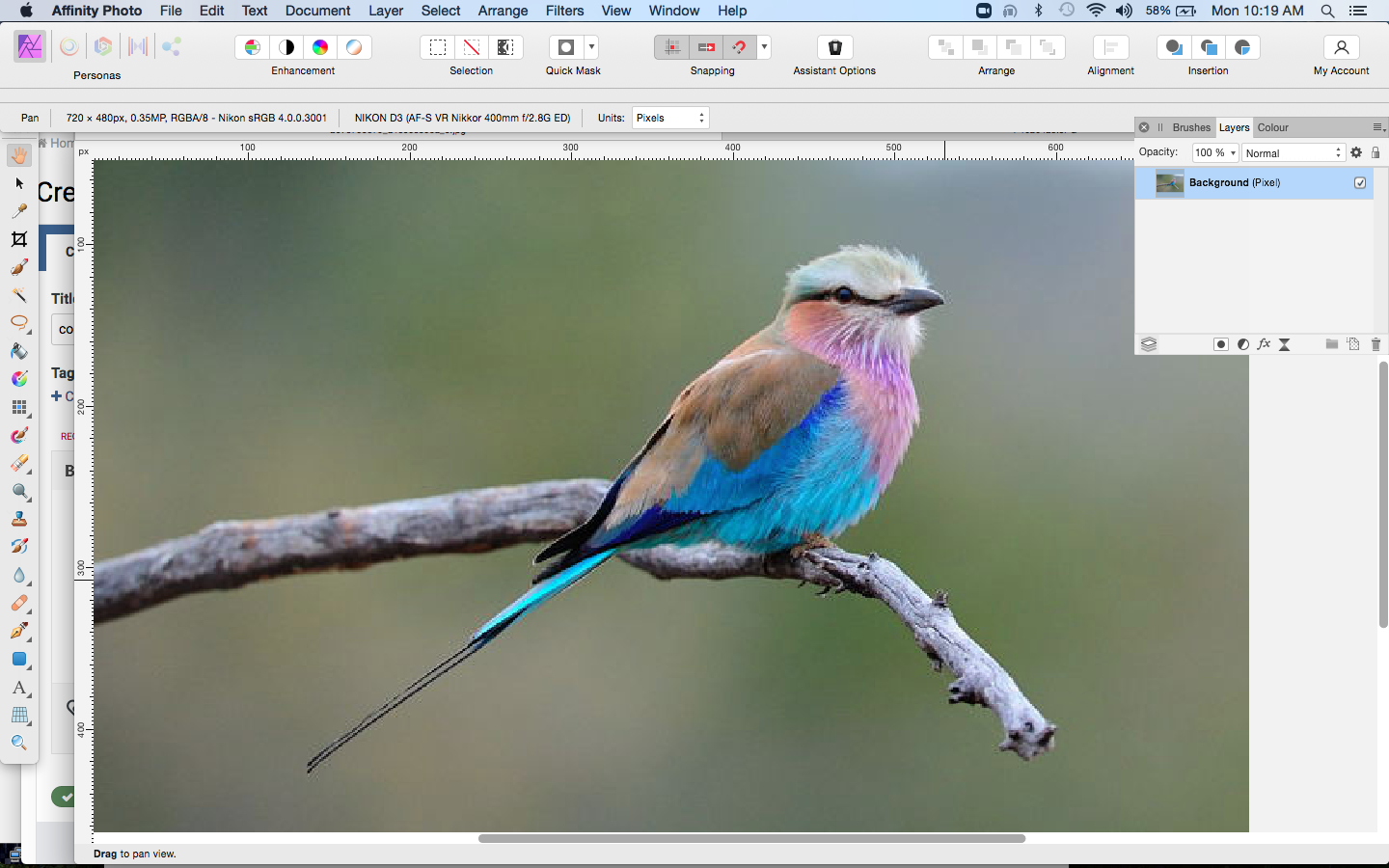Activate the Clone stamp tool

pyautogui.click(x=19, y=520)
